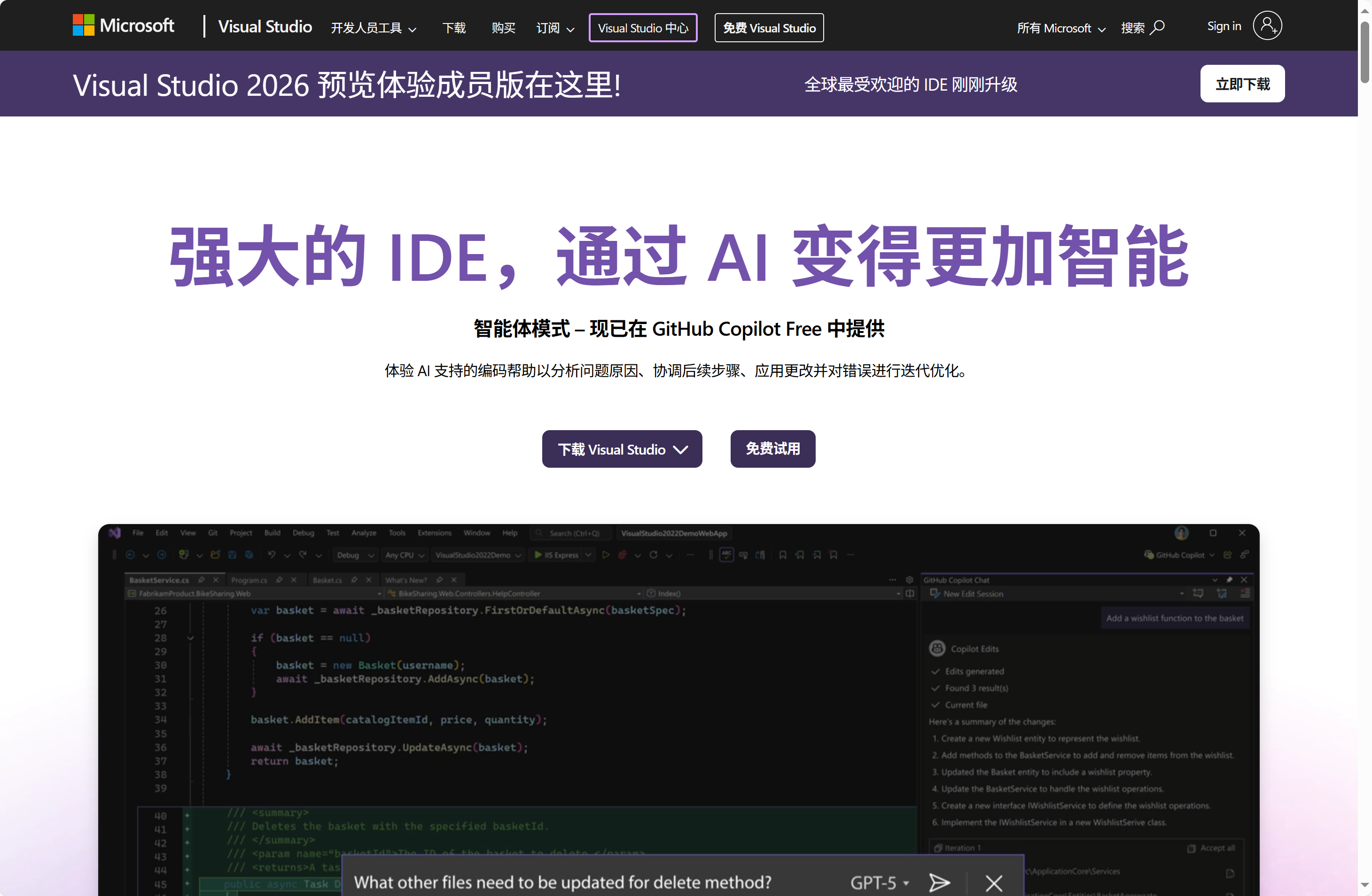This screenshot has width=1372, height=896.
Task: Click the Microsoft logo in the header
Action: [124, 26]
